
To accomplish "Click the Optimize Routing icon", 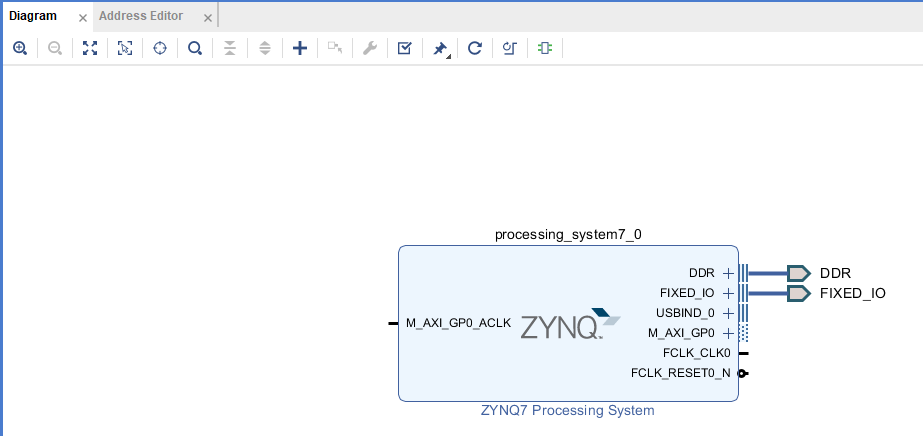I will (510, 48).
